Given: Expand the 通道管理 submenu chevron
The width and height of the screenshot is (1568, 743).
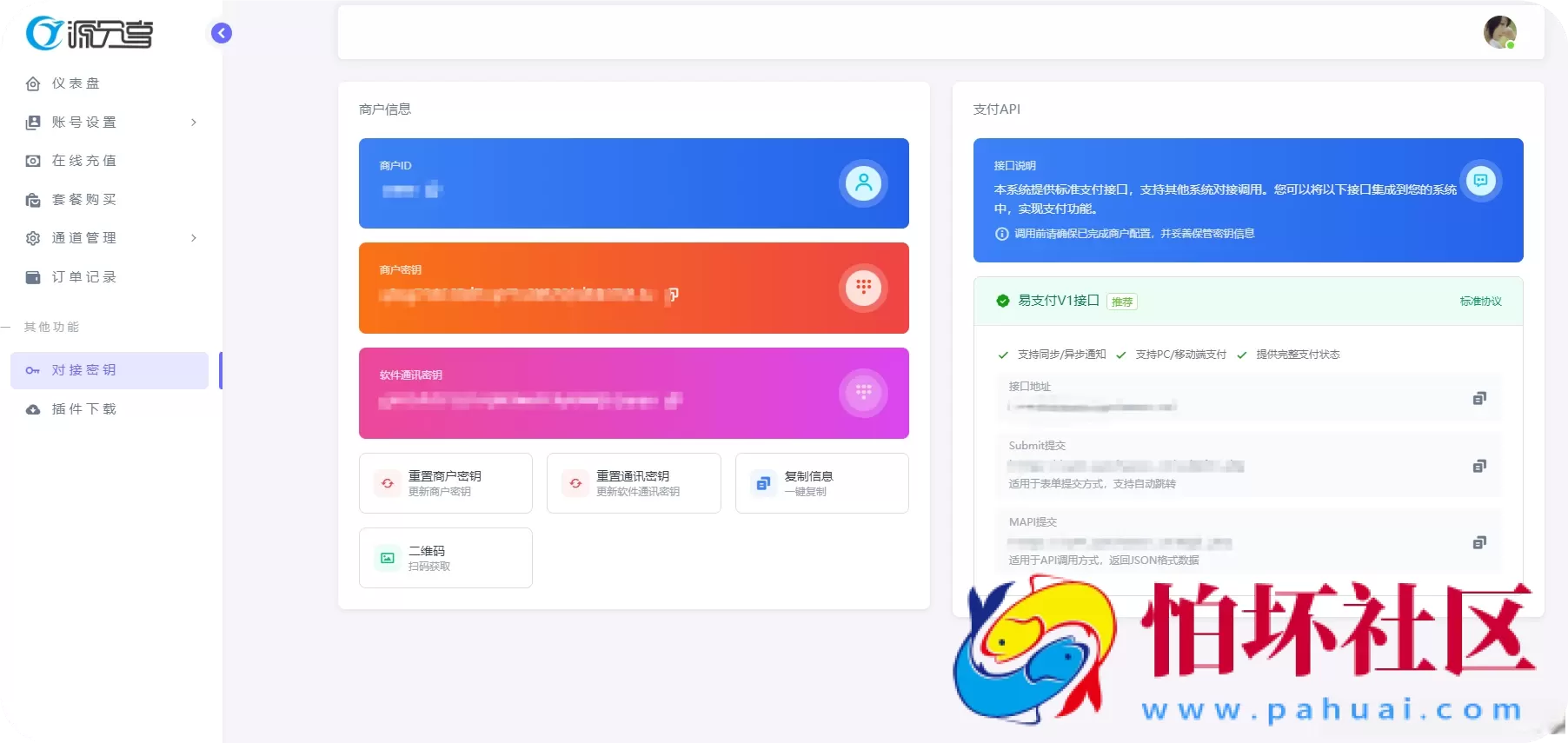Looking at the screenshot, I should [x=194, y=238].
